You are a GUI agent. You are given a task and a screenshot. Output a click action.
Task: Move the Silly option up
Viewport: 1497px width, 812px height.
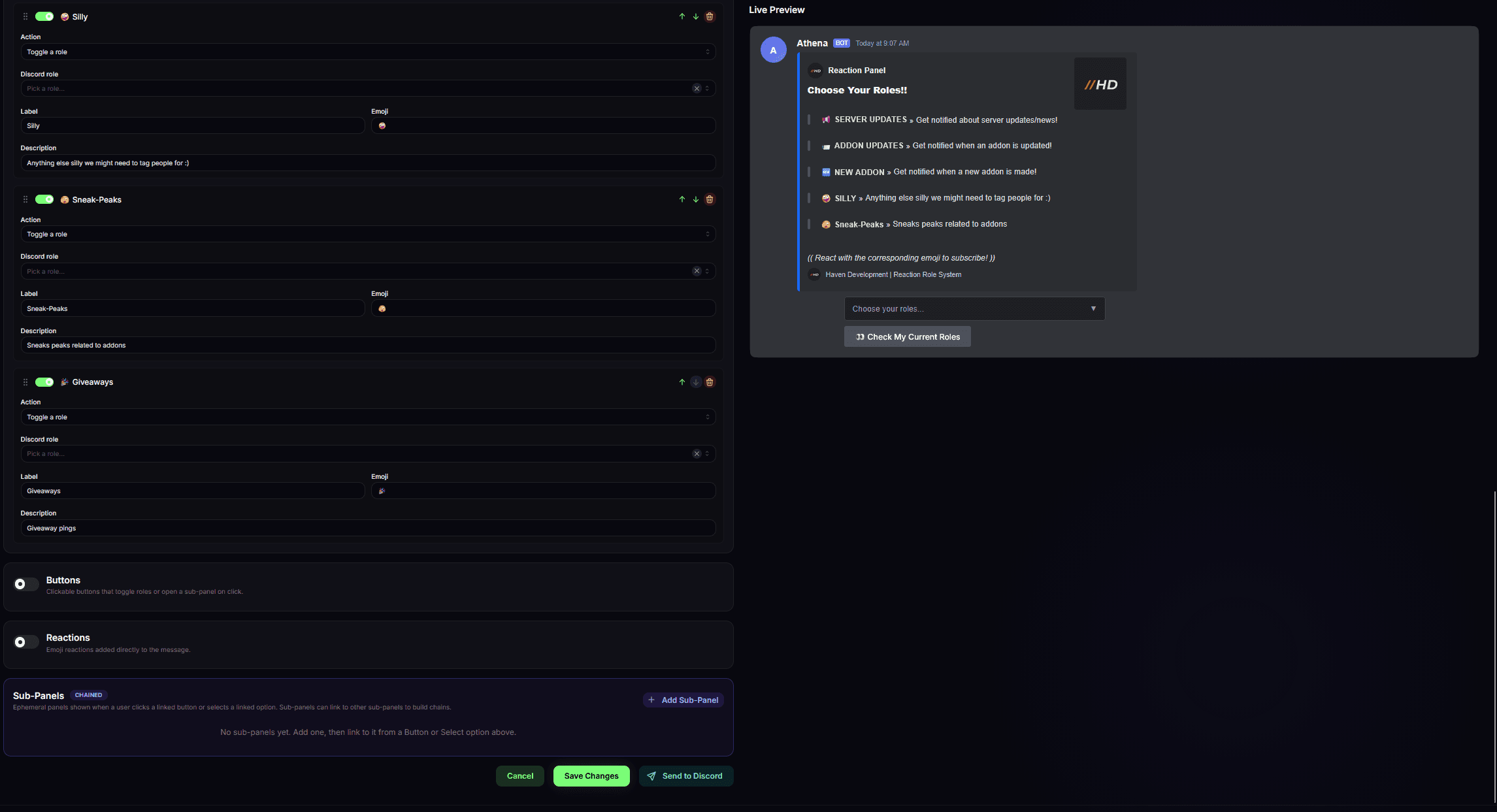pos(682,16)
